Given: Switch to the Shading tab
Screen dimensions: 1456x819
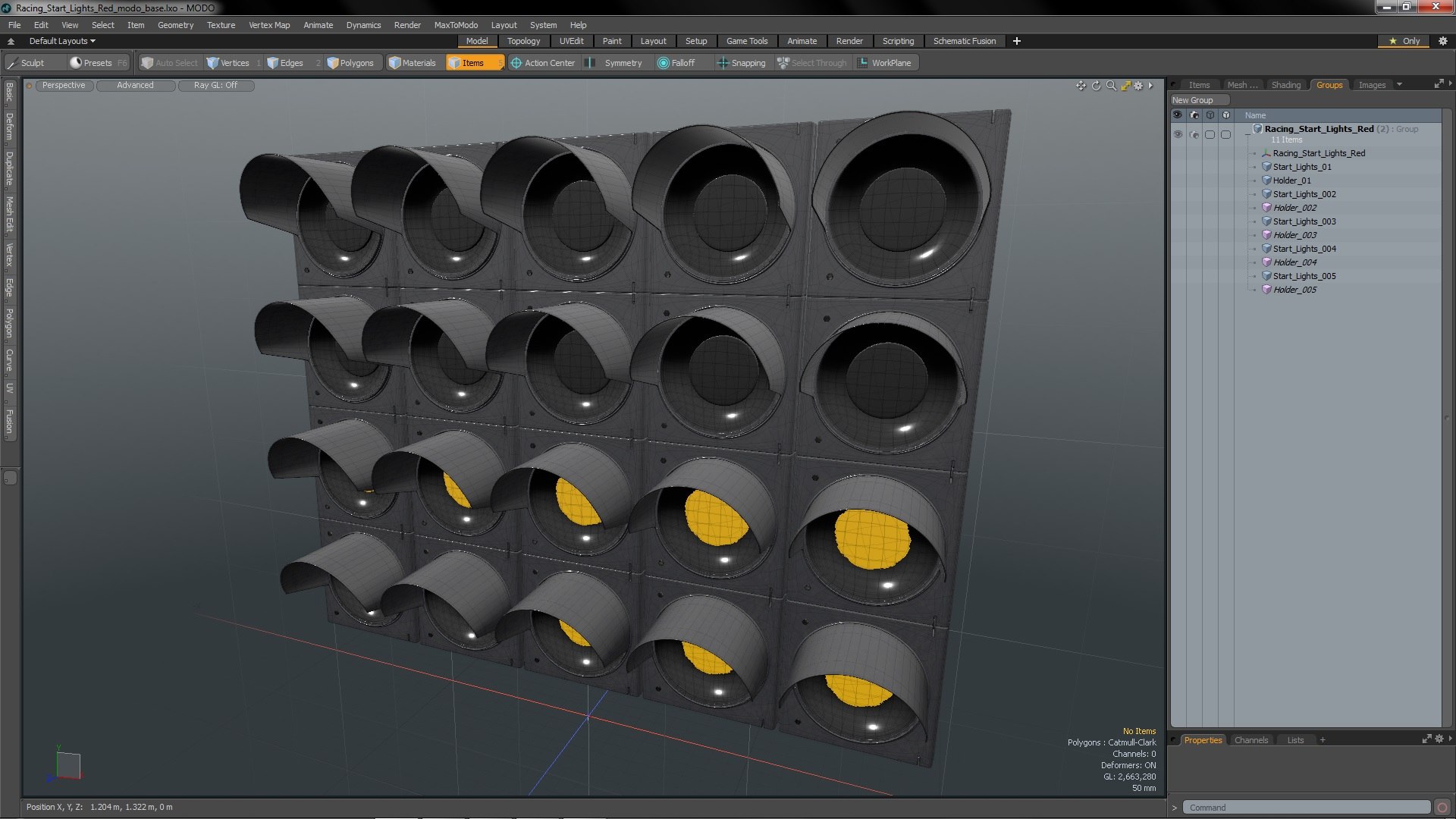Looking at the screenshot, I should point(1285,85).
